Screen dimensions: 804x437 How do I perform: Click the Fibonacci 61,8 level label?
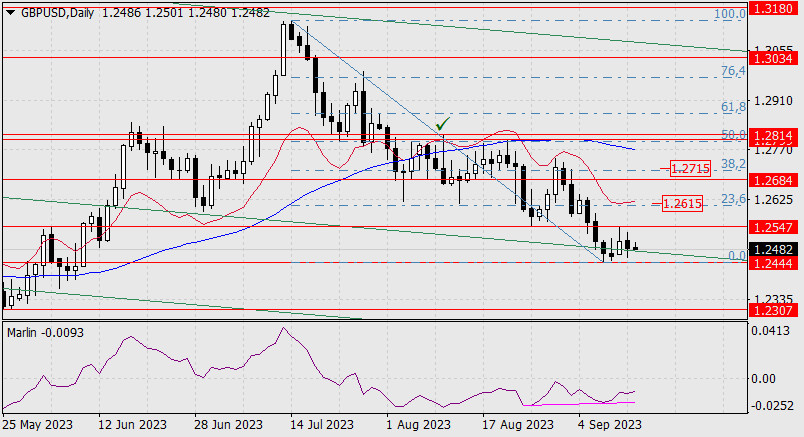pyautogui.click(x=733, y=107)
